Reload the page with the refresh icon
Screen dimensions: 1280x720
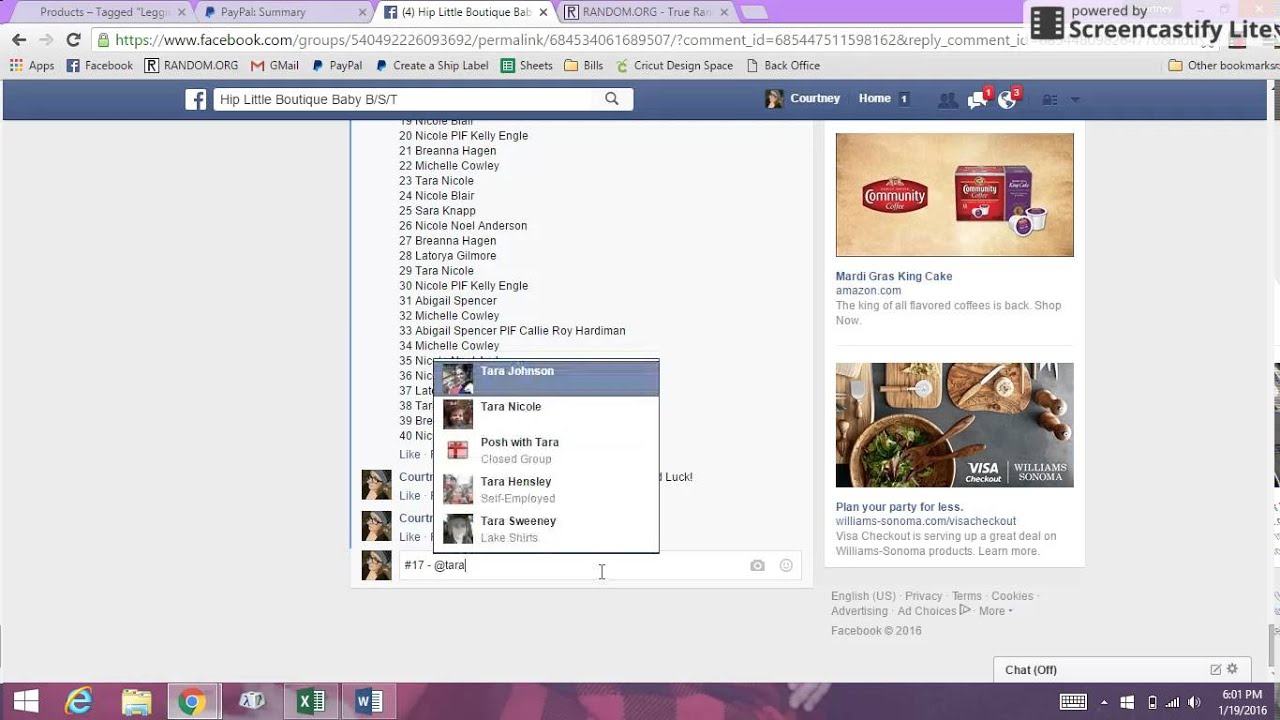(x=73, y=40)
